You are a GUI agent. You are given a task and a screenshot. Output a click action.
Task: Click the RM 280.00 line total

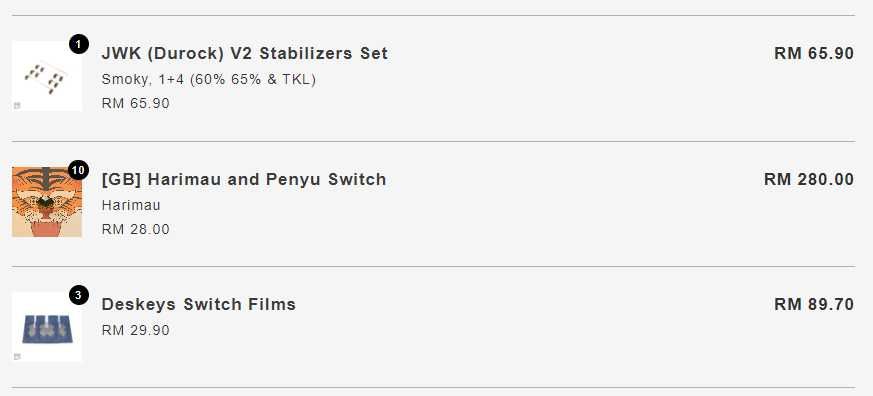point(809,179)
